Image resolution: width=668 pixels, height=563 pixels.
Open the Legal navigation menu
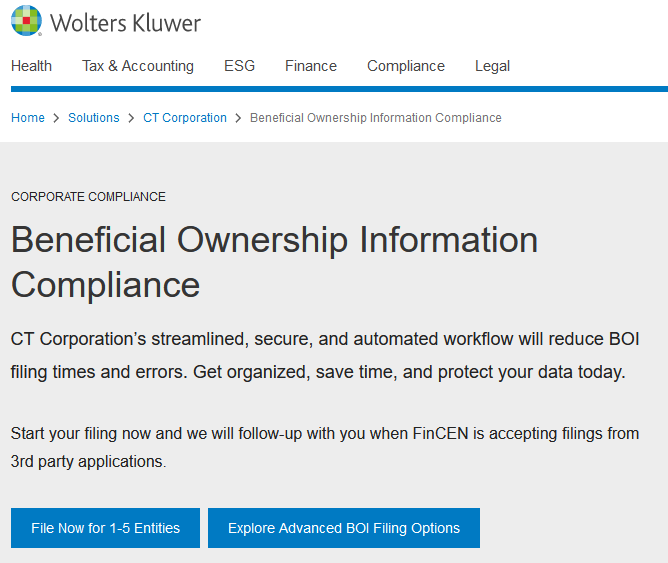pyautogui.click(x=492, y=66)
